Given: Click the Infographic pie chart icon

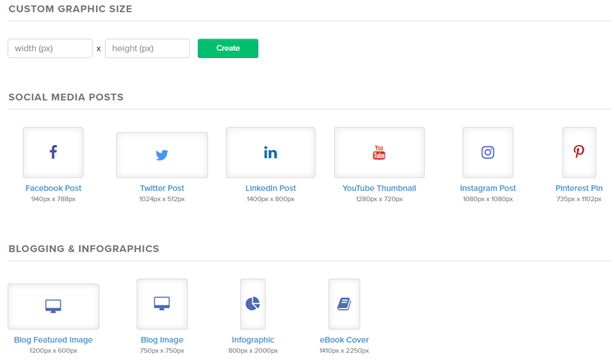Looking at the screenshot, I should click(253, 304).
